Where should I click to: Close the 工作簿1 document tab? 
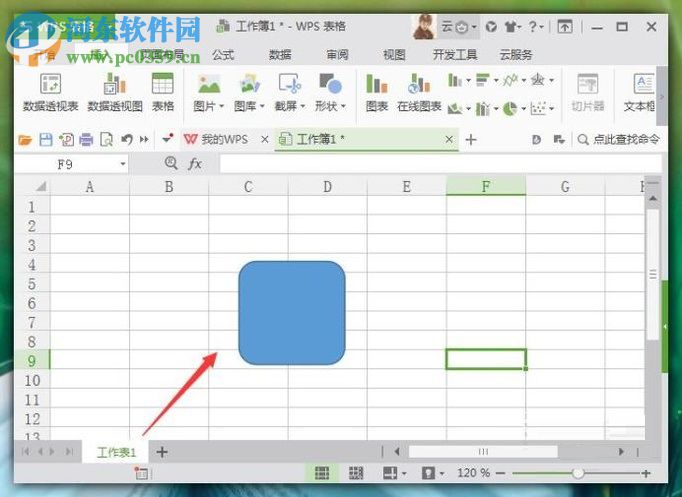[449, 140]
